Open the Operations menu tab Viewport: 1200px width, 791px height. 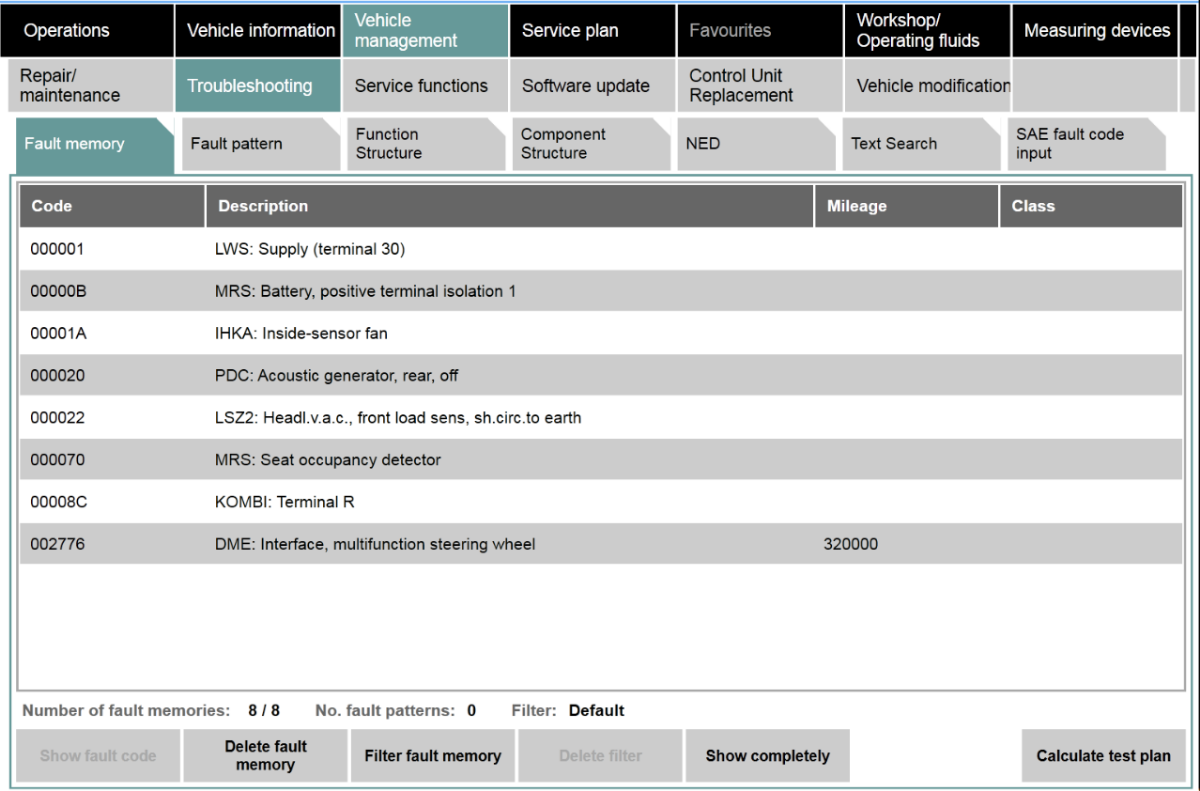point(87,30)
